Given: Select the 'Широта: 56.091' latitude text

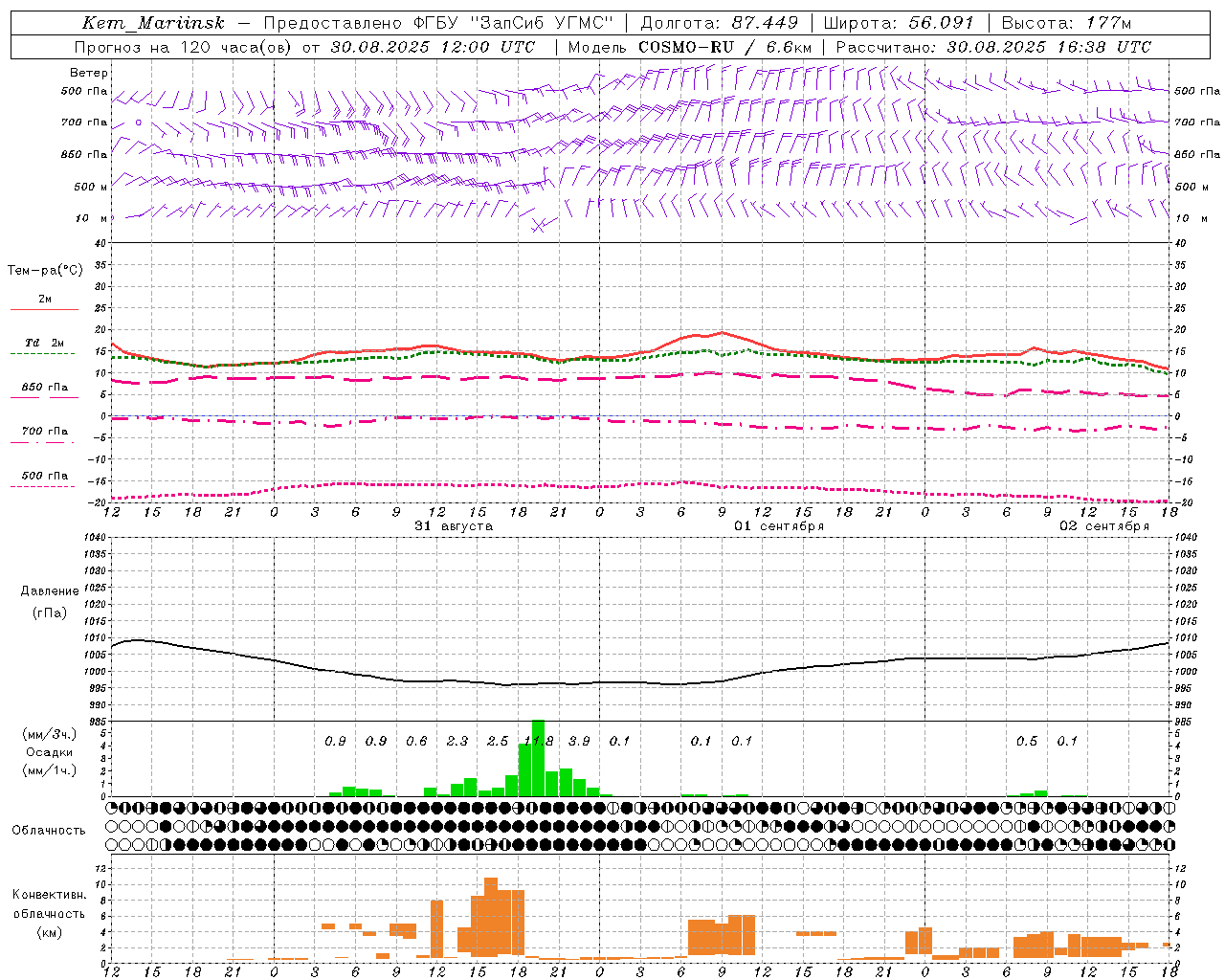Looking at the screenshot, I should (x=899, y=23).
